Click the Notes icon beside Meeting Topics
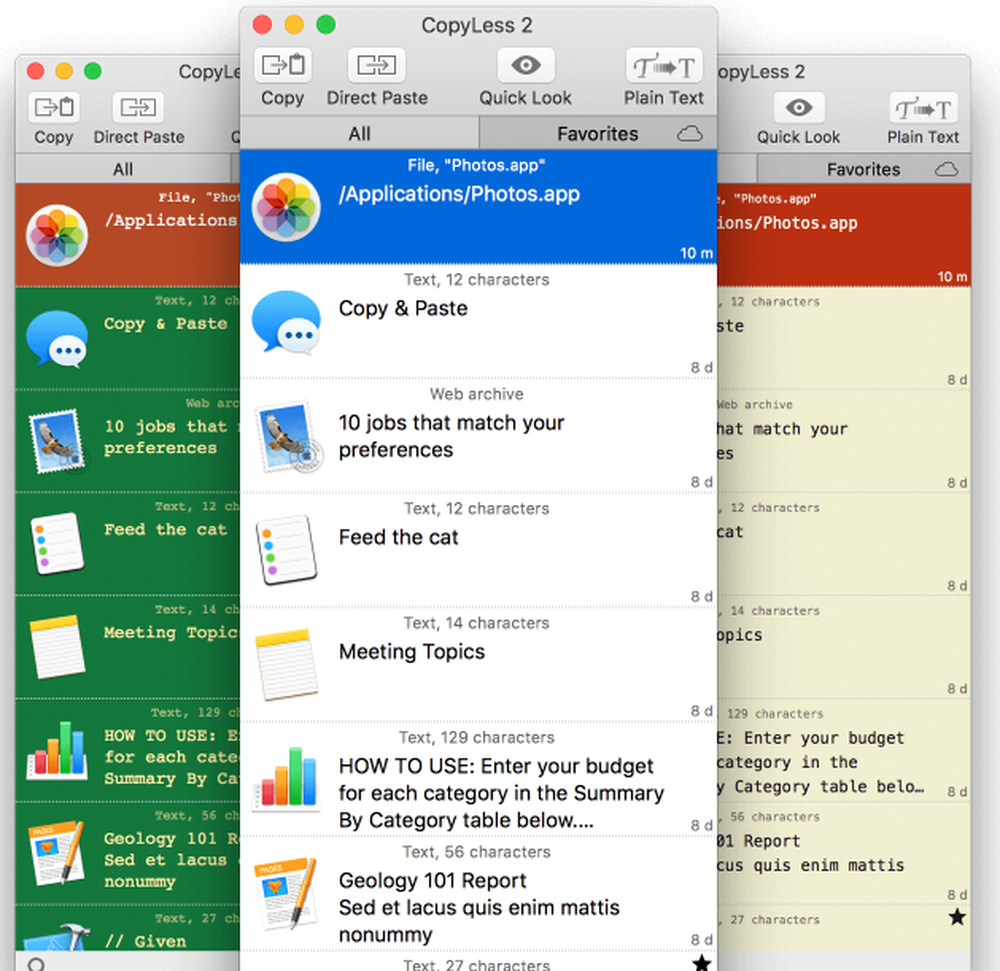Screen dimensions: 1000x971 [286, 664]
